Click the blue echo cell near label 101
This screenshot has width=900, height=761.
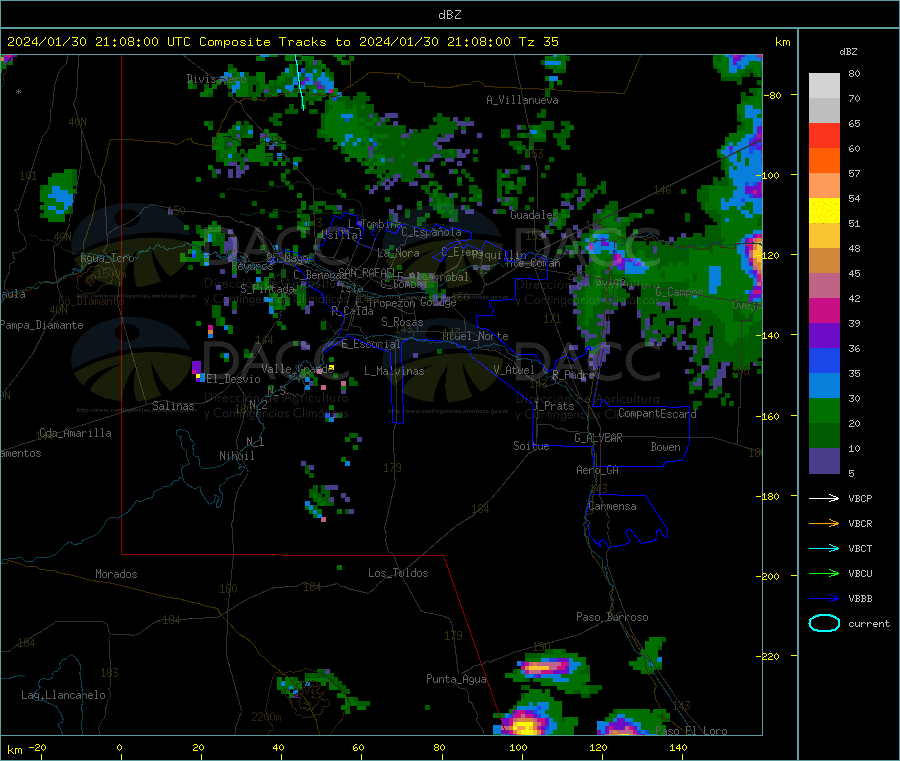point(59,197)
